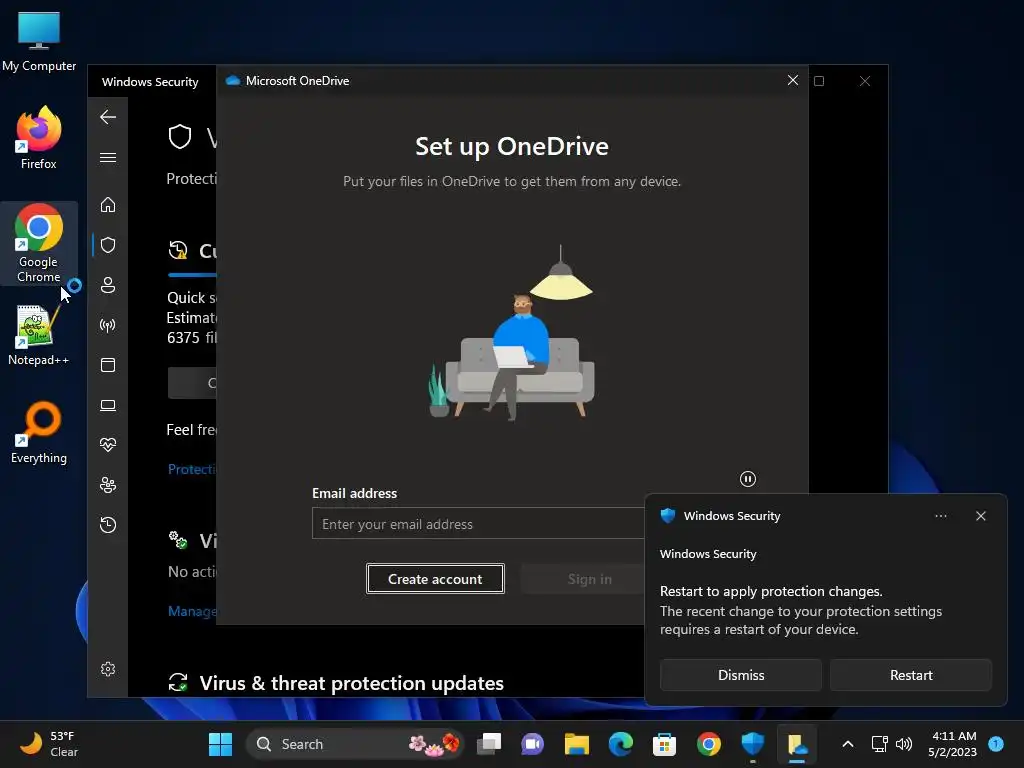Close the Windows Security toast notification
Screen dimensions: 1024x768
[x=980, y=516]
